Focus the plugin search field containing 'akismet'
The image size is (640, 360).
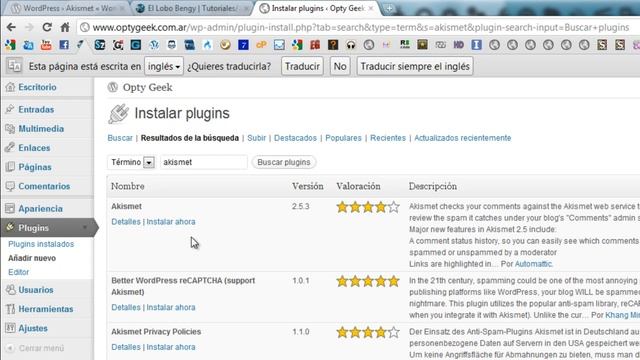[x=203, y=162]
